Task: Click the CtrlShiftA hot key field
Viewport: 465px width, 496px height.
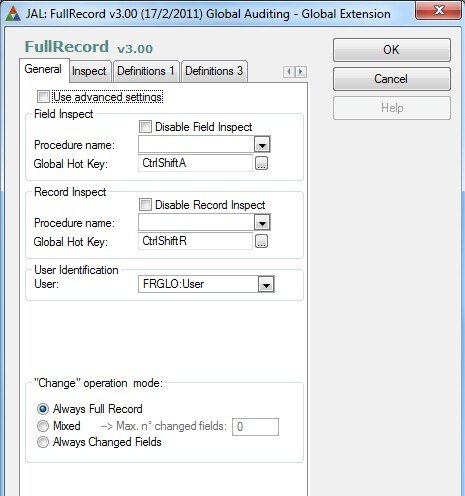Action: coord(195,163)
